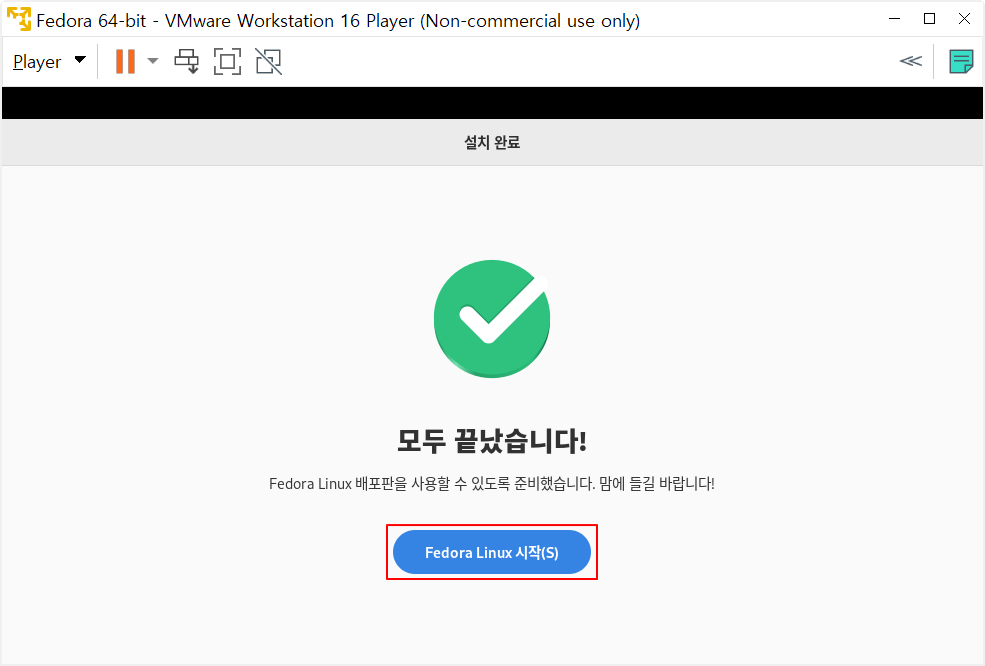Viewport: 985px width, 666px height.
Task: Expand the black arrow beside Player
Action: (80, 60)
